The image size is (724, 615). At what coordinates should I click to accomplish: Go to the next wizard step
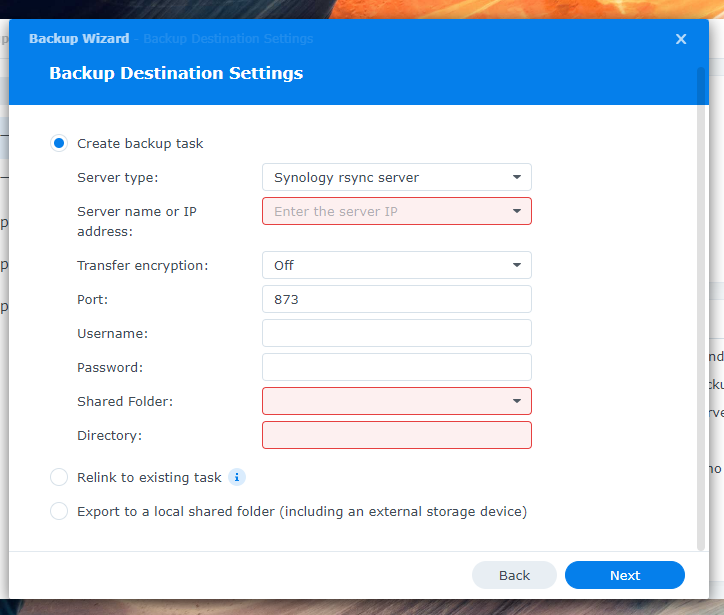point(625,575)
